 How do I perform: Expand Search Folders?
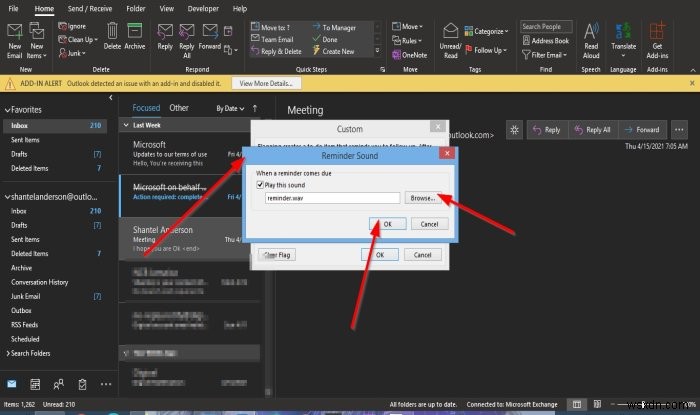click(8, 353)
